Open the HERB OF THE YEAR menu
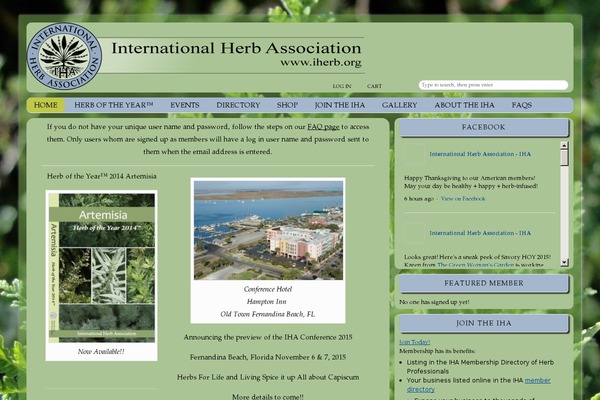The width and height of the screenshot is (600, 400). tap(114, 105)
